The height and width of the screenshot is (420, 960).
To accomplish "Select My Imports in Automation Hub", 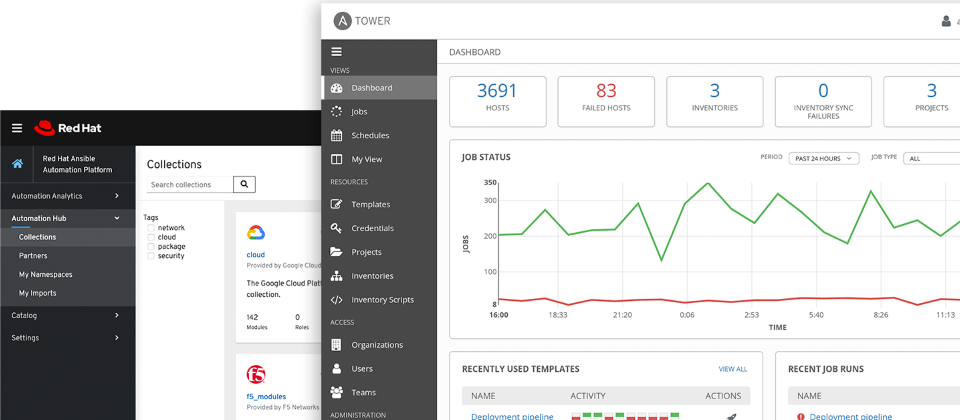I will 67,293.
